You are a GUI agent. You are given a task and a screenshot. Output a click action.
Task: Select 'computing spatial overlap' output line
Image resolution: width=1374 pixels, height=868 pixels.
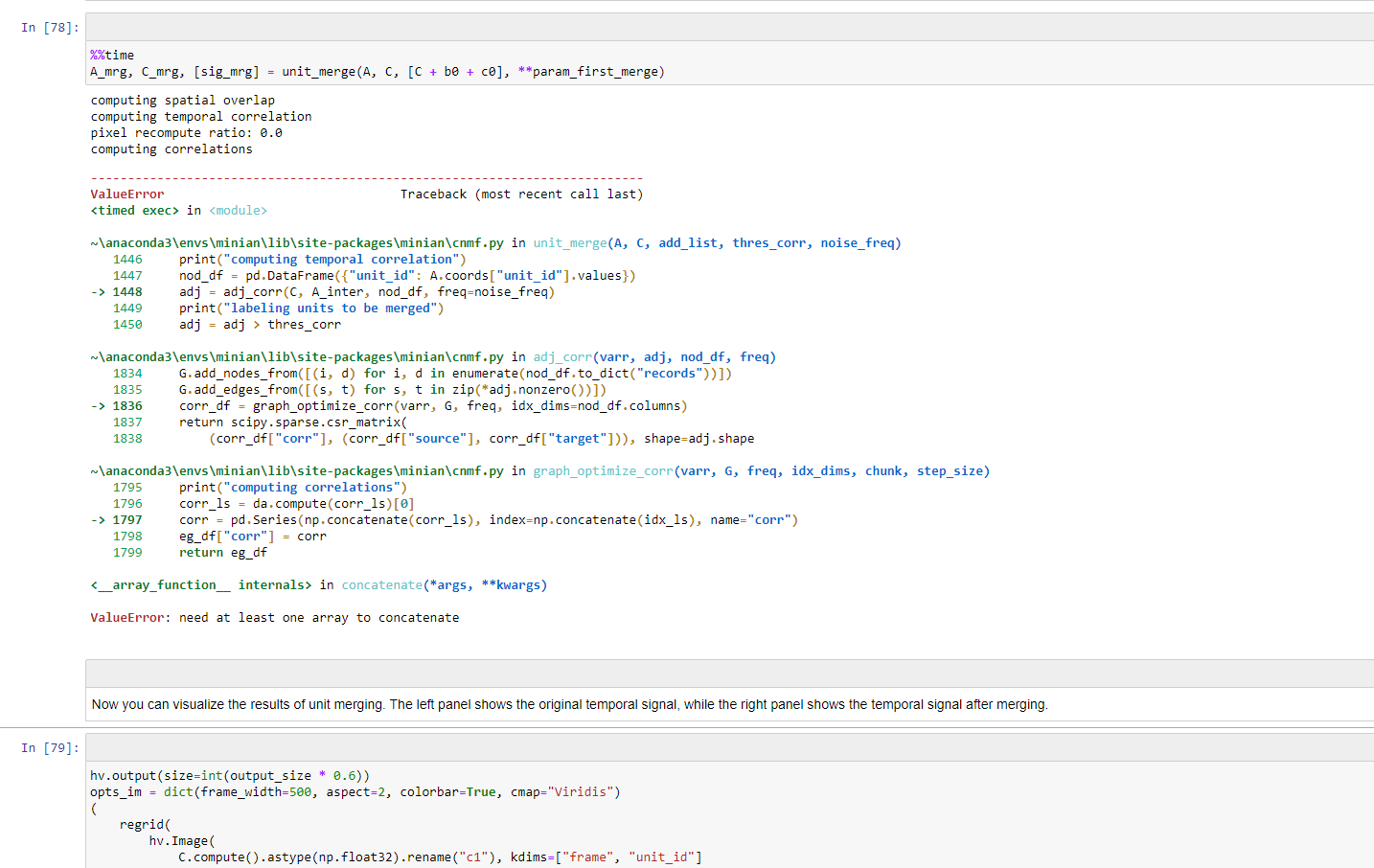click(183, 101)
